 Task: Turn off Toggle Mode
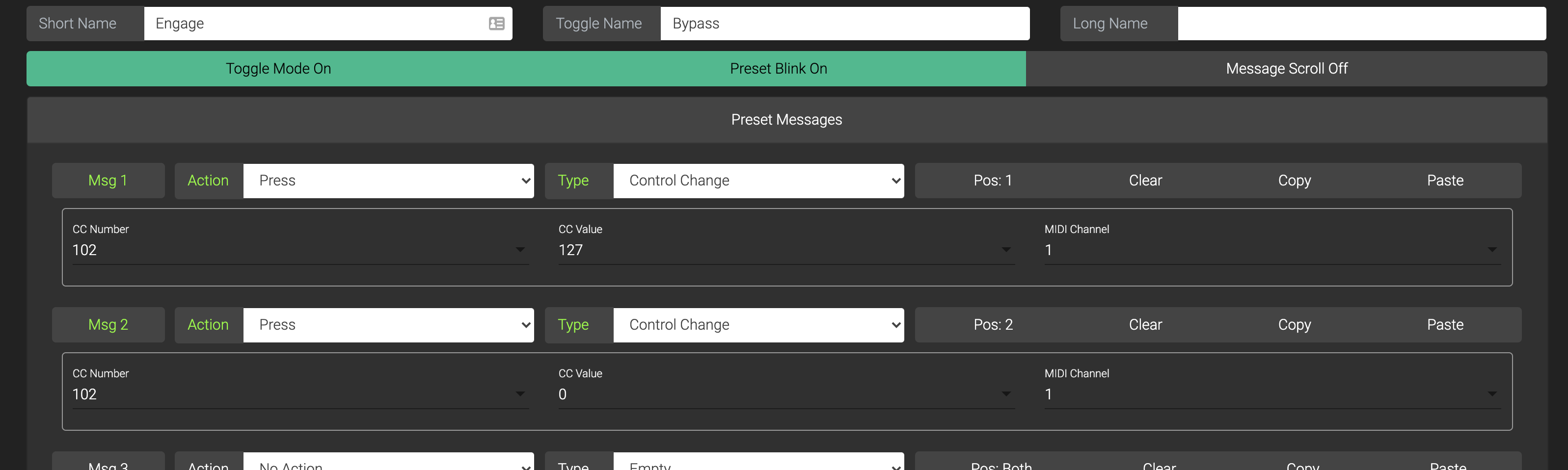[278, 69]
